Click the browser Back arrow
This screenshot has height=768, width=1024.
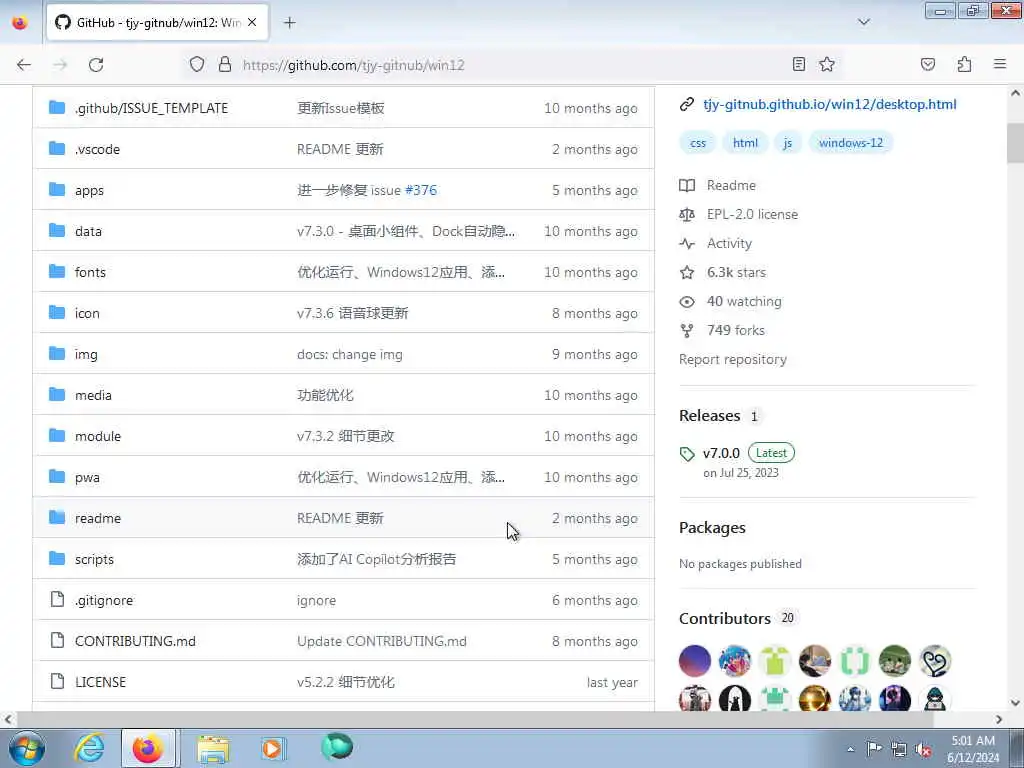(x=24, y=65)
